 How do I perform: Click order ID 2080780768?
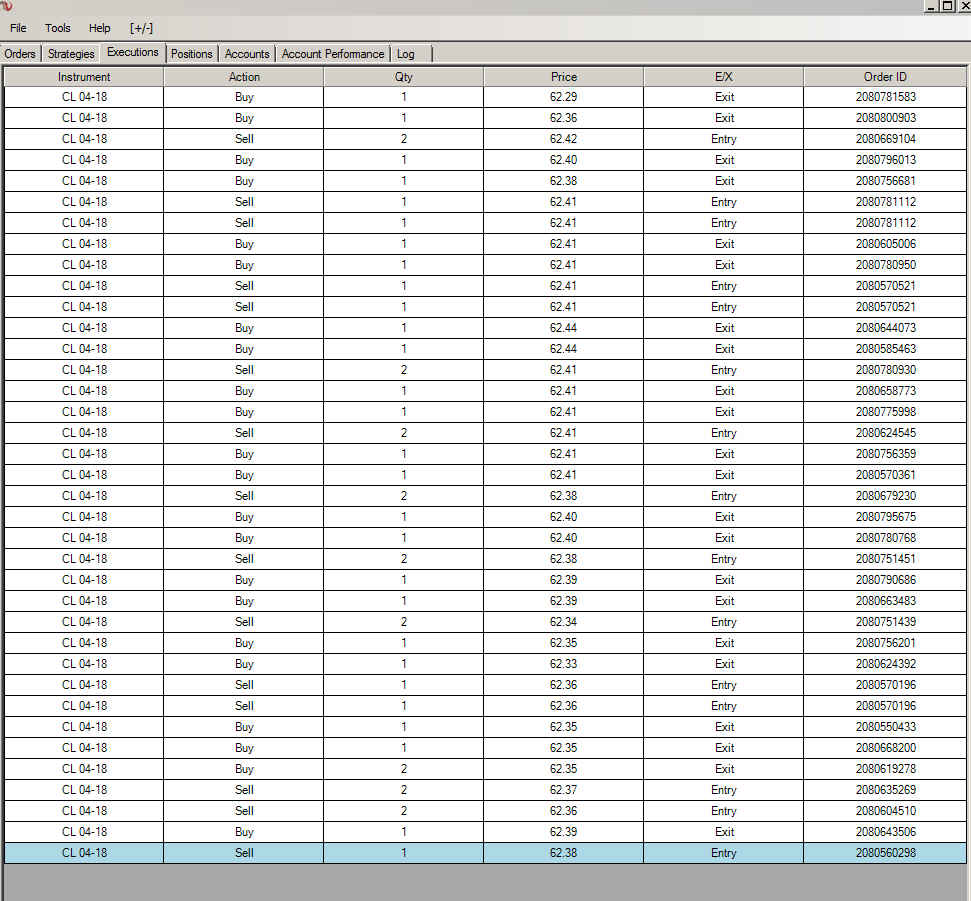point(886,538)
